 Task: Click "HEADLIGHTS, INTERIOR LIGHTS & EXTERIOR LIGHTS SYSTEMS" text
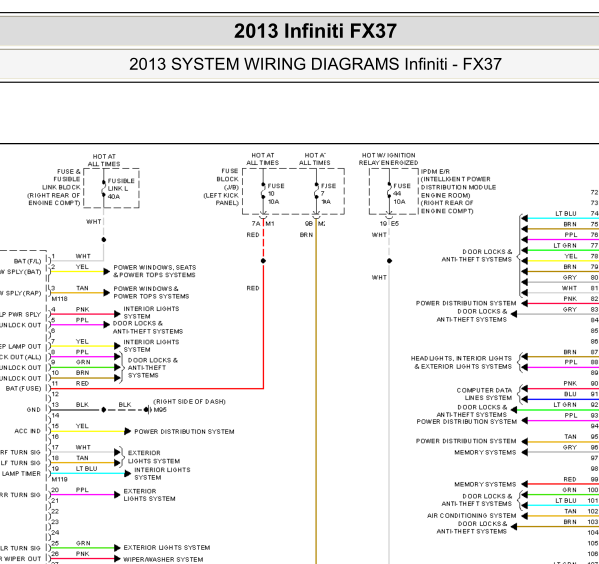[x=461, y=362]
